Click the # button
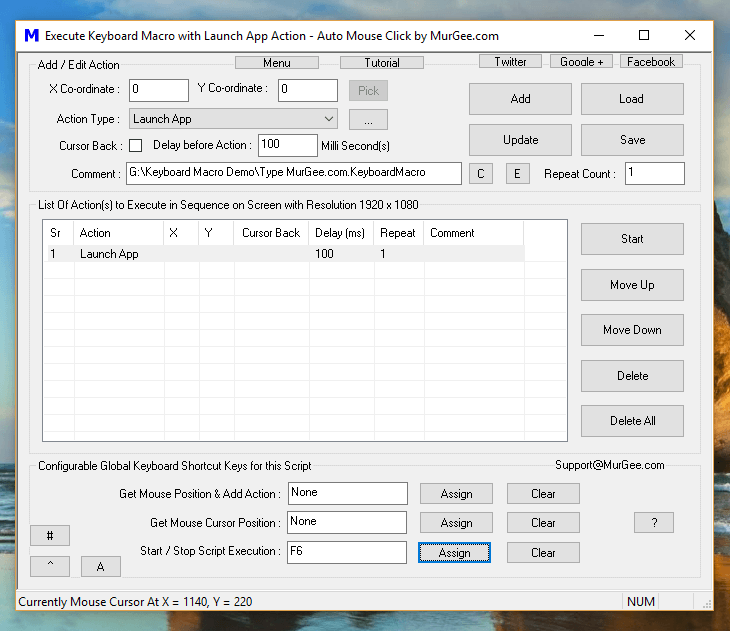The height and width of the screenshot is (631, 730). coord(50,536)
